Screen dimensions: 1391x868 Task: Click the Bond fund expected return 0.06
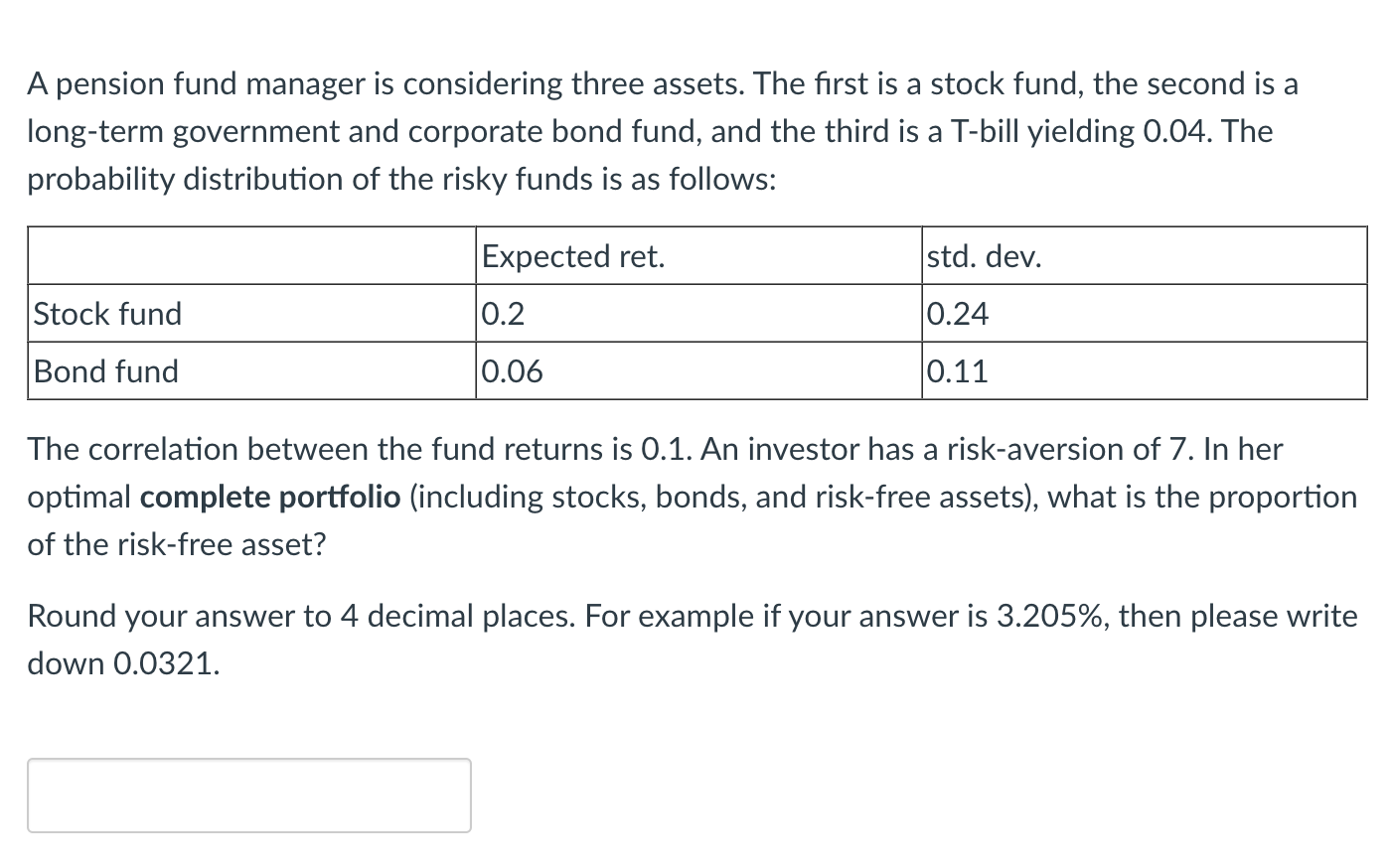pyautogui.click(x=511, y=371)
